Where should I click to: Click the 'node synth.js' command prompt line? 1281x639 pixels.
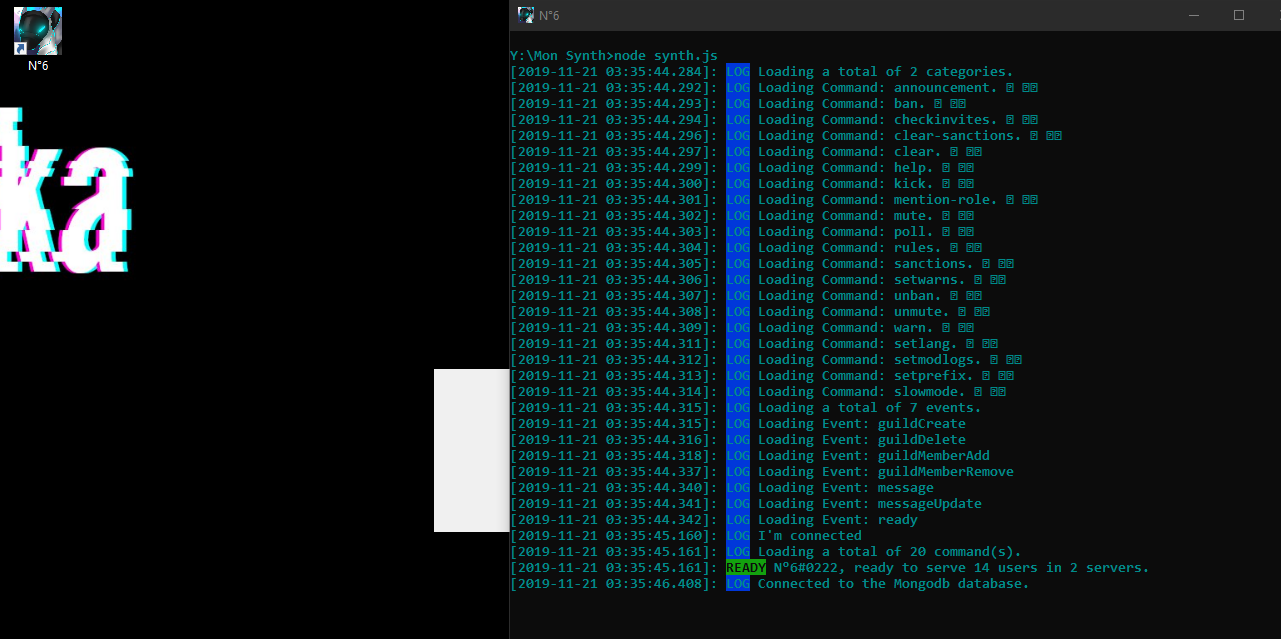(x=613, y=56)
